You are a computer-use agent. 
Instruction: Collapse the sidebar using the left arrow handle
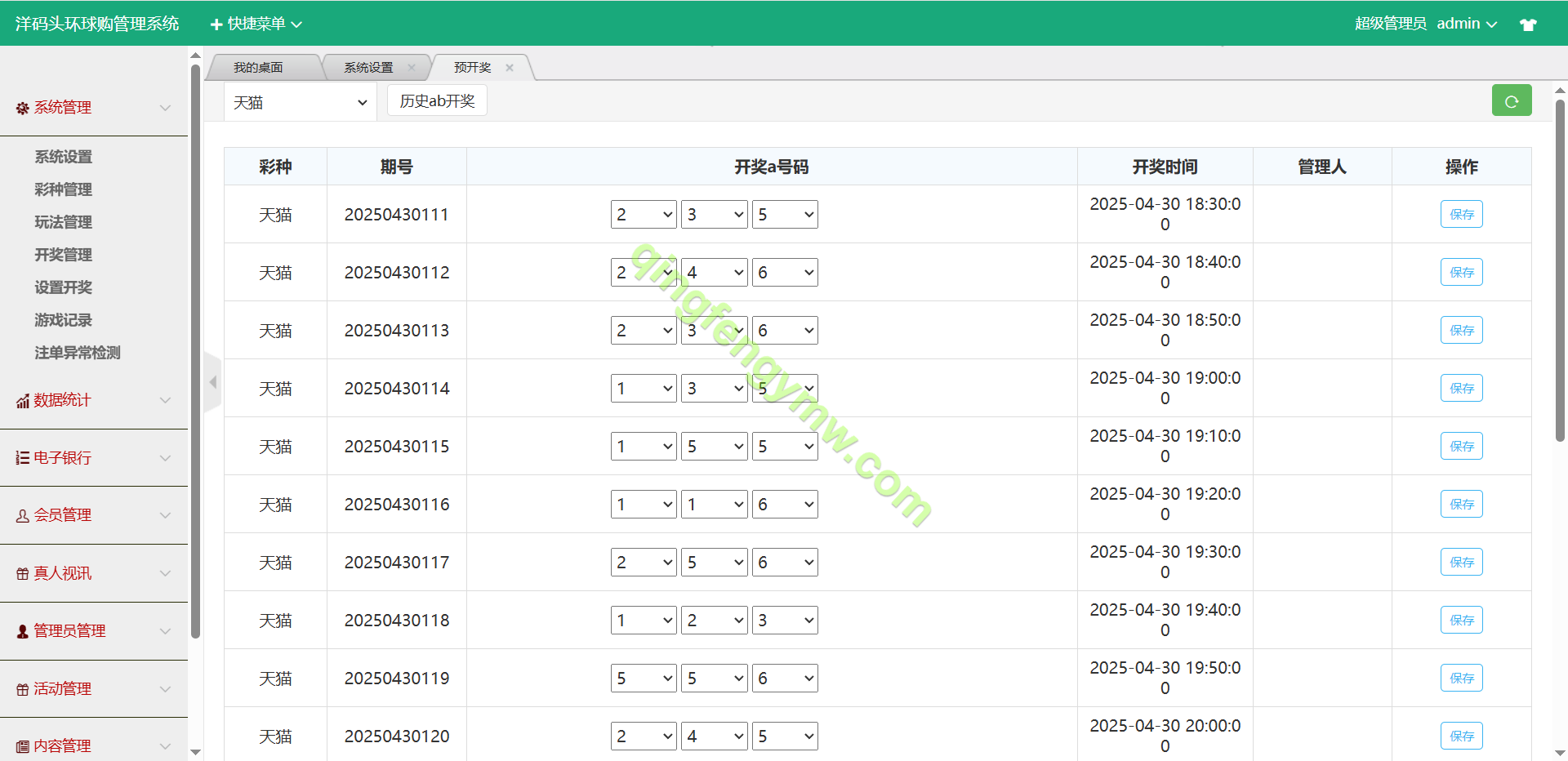pos(212,382)
